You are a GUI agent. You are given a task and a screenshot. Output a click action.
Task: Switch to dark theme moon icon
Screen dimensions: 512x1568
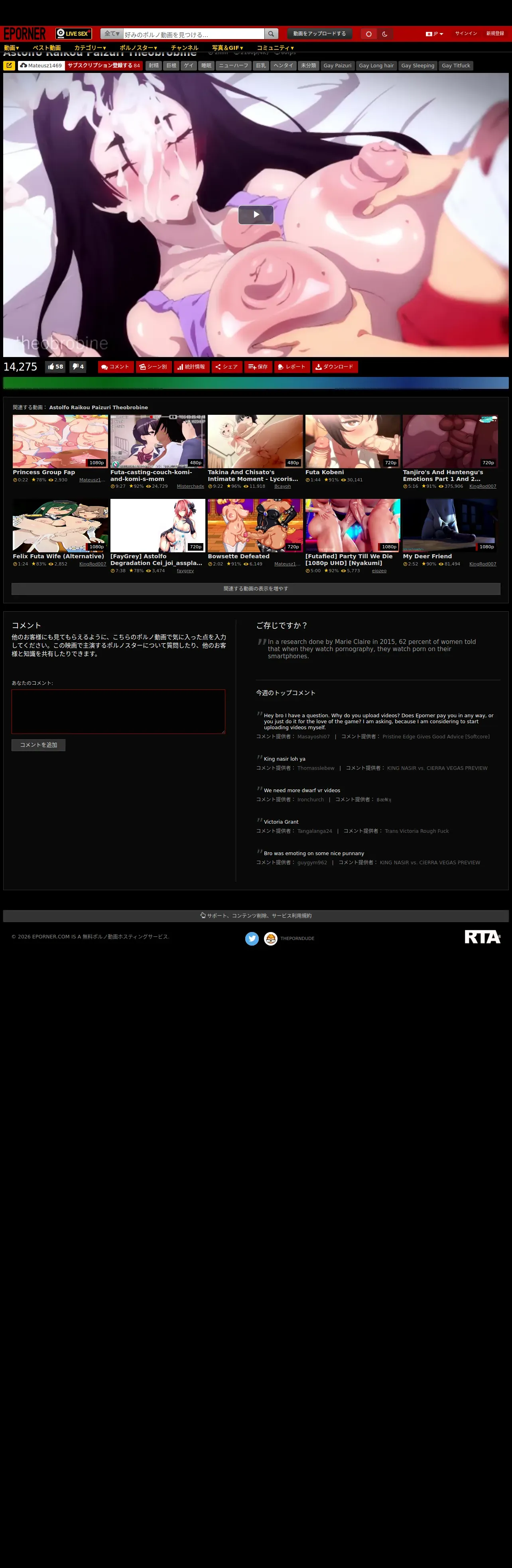385,34
